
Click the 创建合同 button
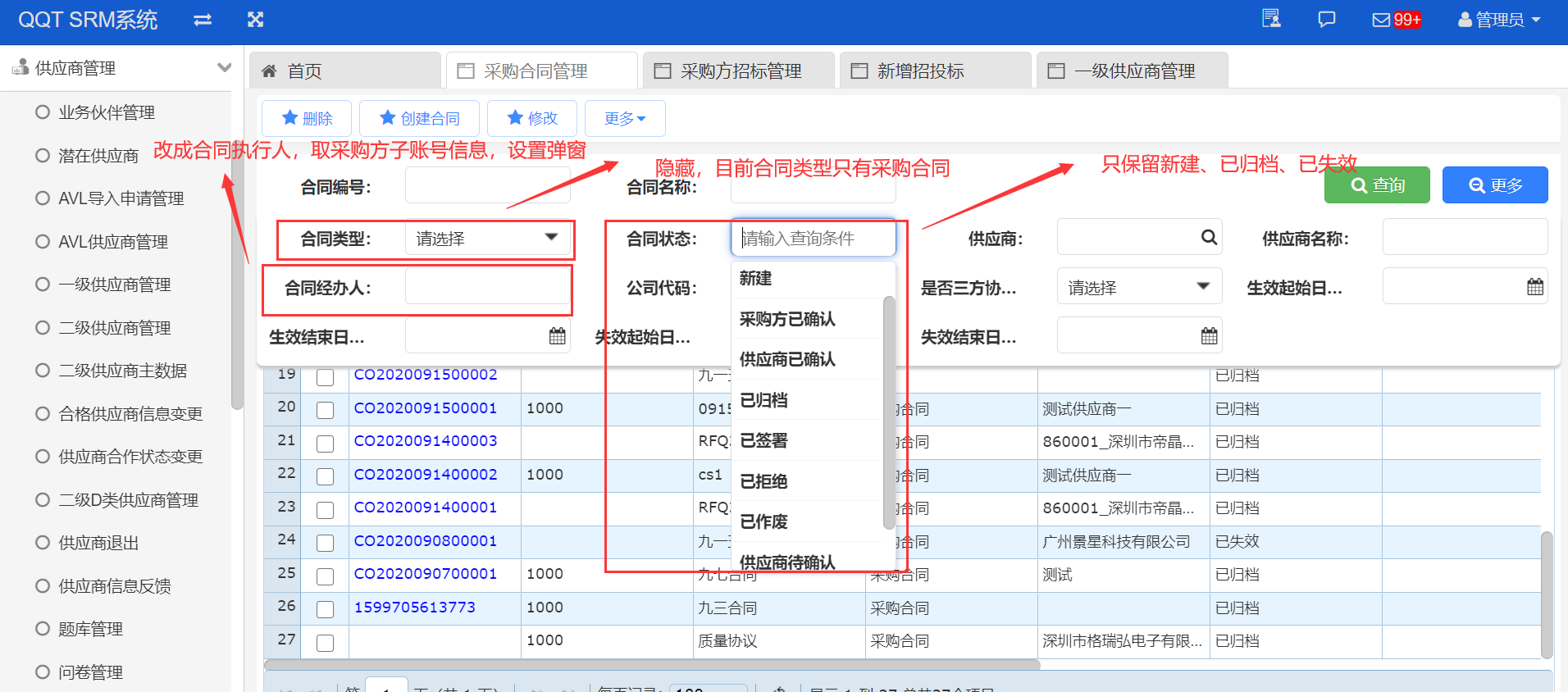click(419, 119)
